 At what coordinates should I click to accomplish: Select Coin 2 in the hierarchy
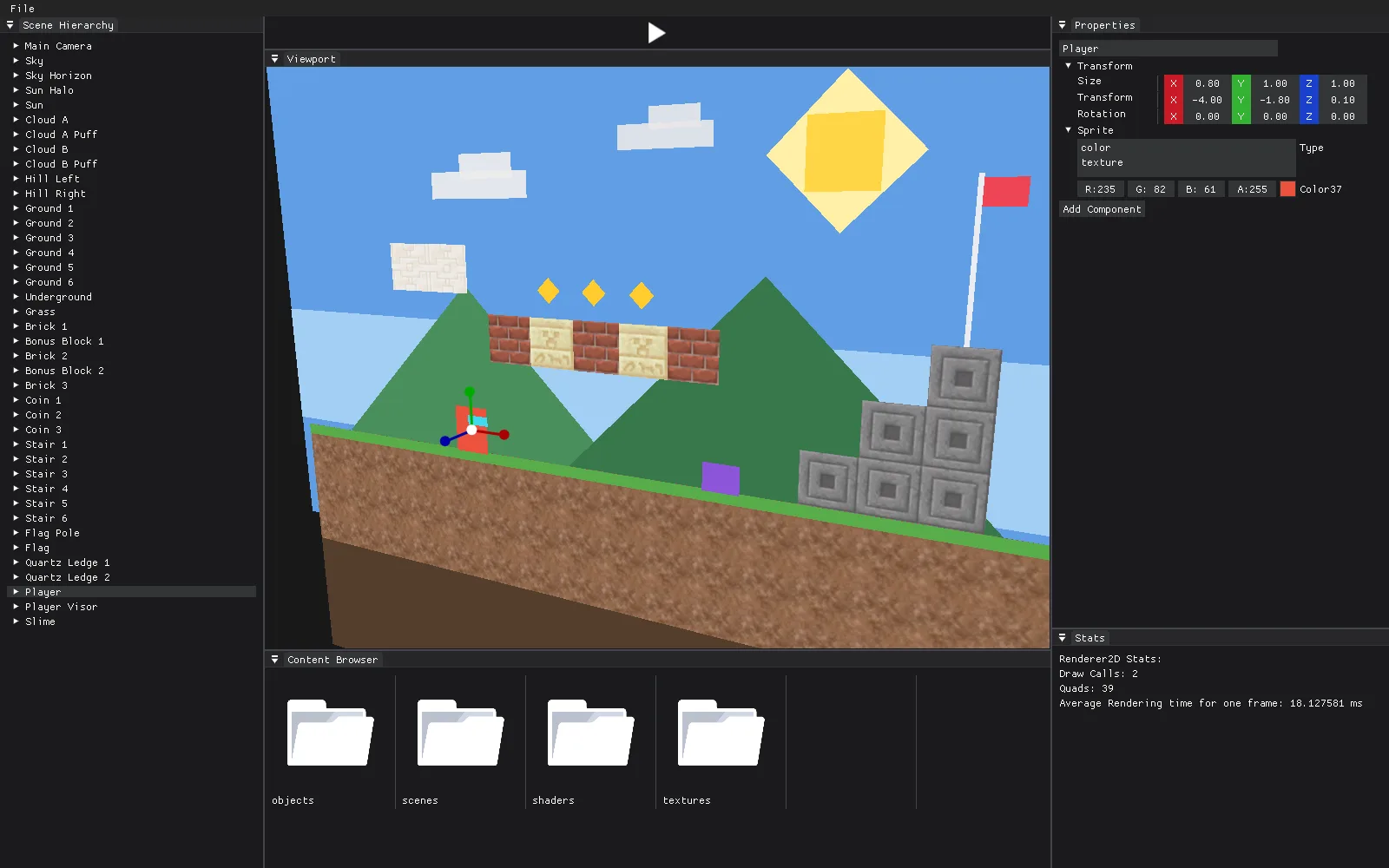[132, 415]
